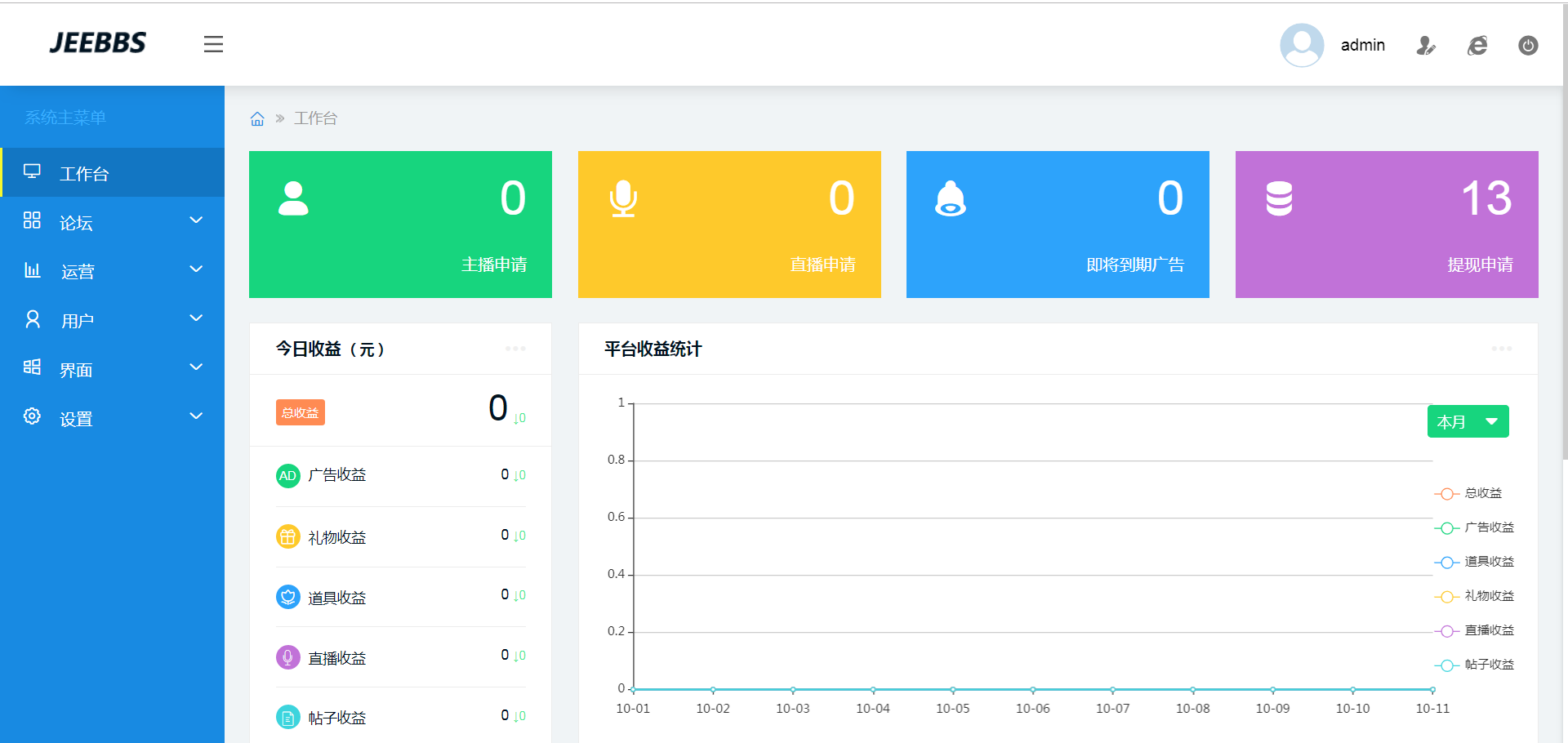
Task: Click the orange 总收益 tag
Action: pyautogui.click(x=301, y=412)
